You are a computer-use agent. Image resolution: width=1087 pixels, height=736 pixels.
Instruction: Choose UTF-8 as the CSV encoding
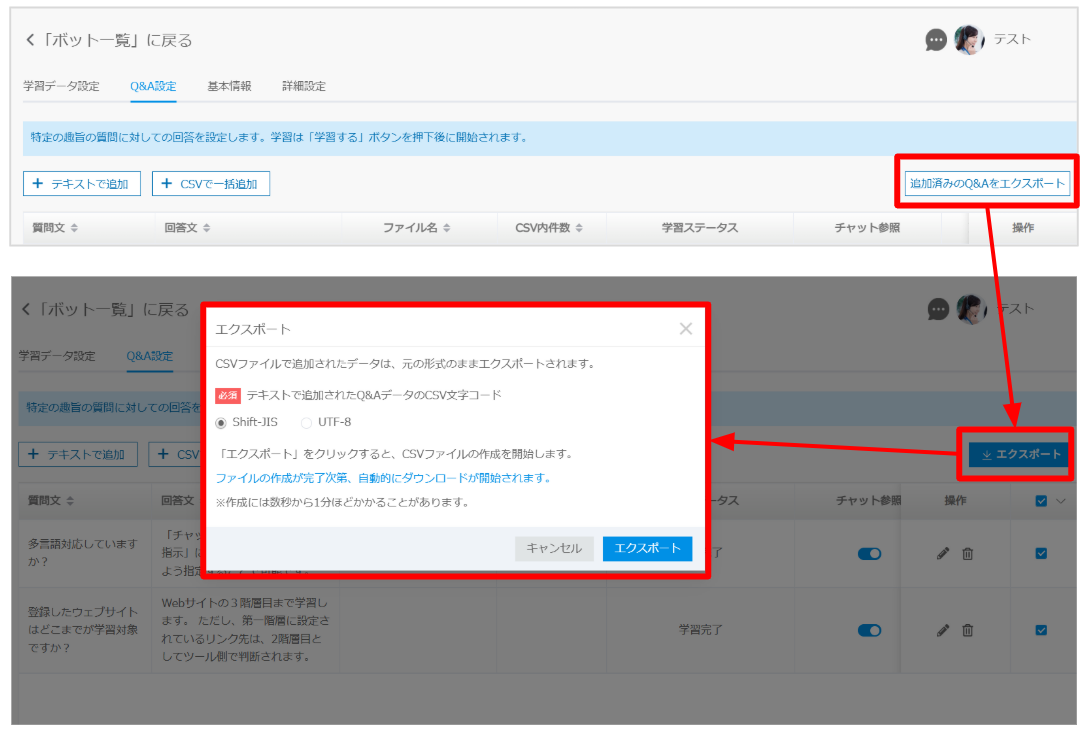[x=306, y=423]
